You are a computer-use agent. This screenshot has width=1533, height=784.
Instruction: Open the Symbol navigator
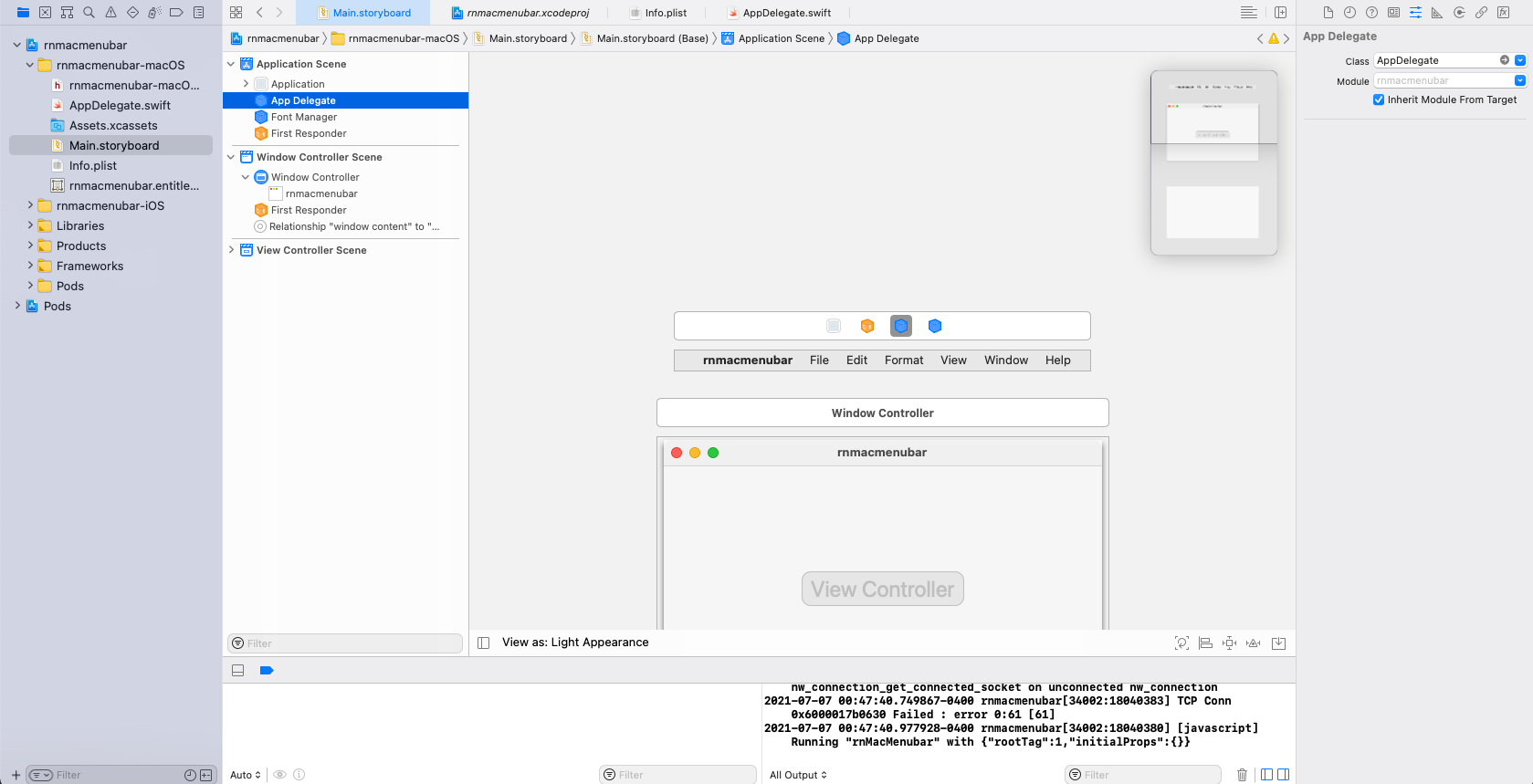pyautogui.click(x=67, y=13)
